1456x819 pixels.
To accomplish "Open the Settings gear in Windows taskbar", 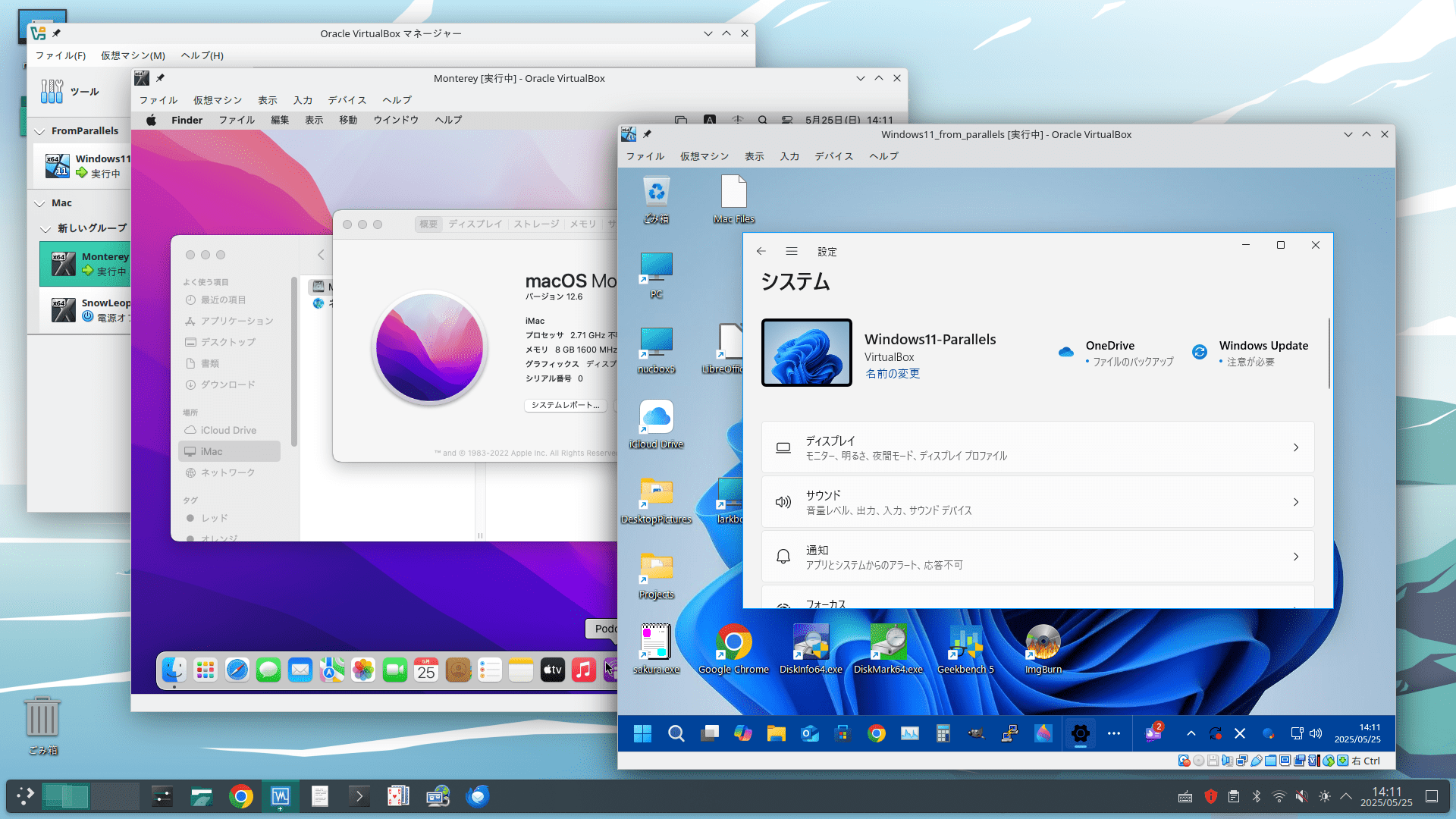I will click(x=1081, y=733).
